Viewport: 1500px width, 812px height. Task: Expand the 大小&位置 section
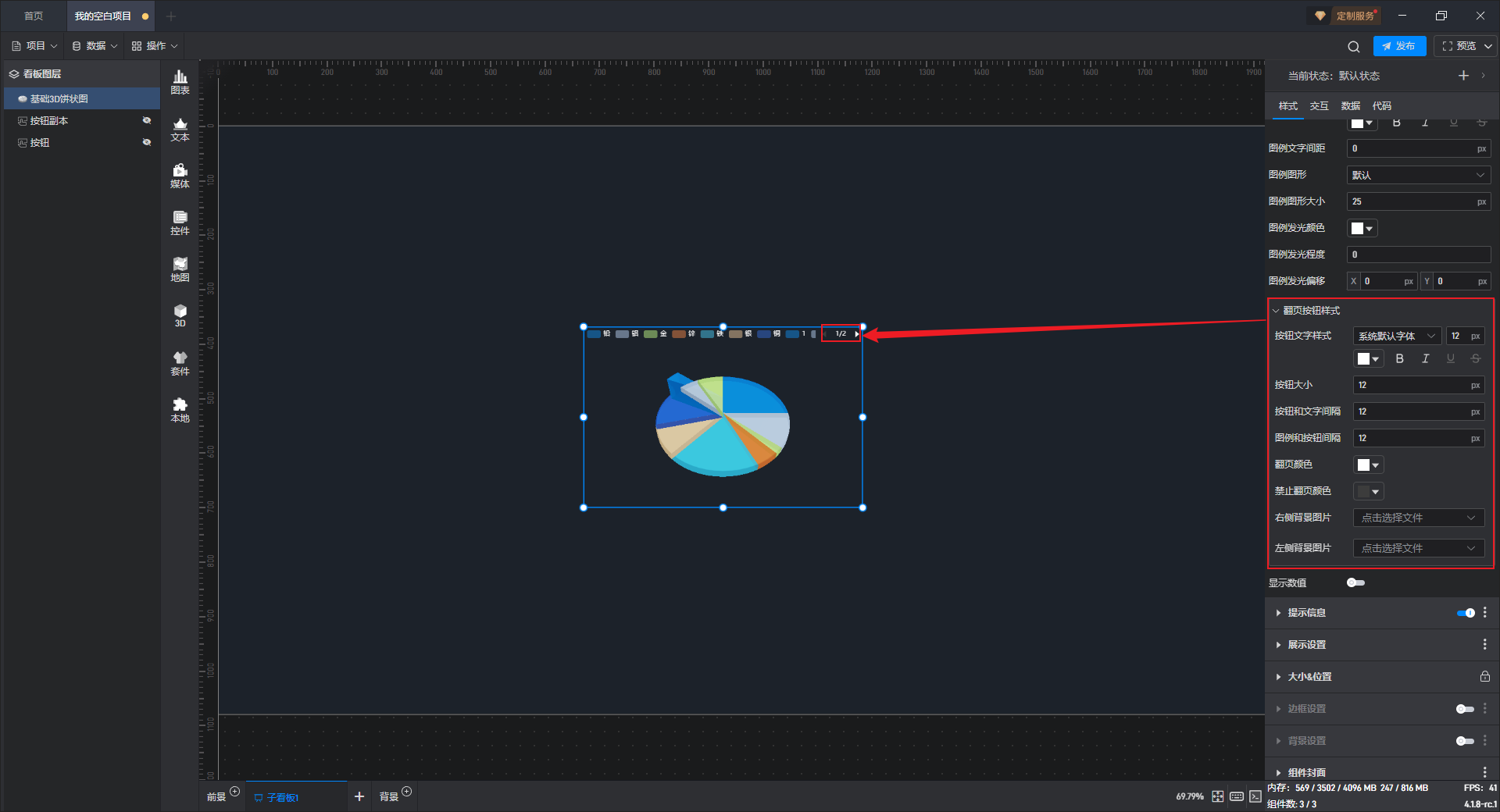(1309, 677)
